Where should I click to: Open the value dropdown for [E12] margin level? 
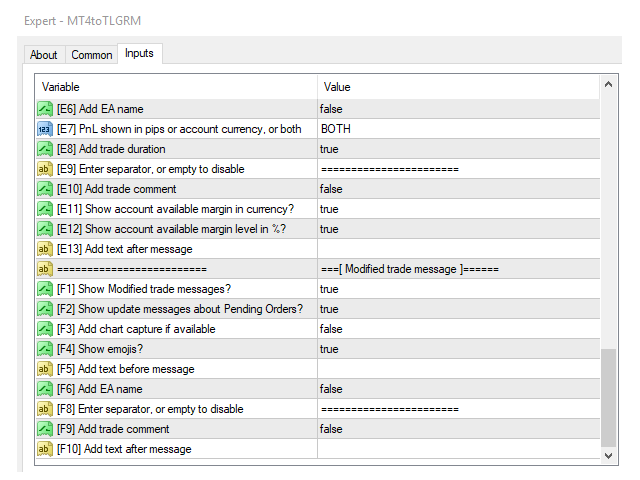pos(329,229)
